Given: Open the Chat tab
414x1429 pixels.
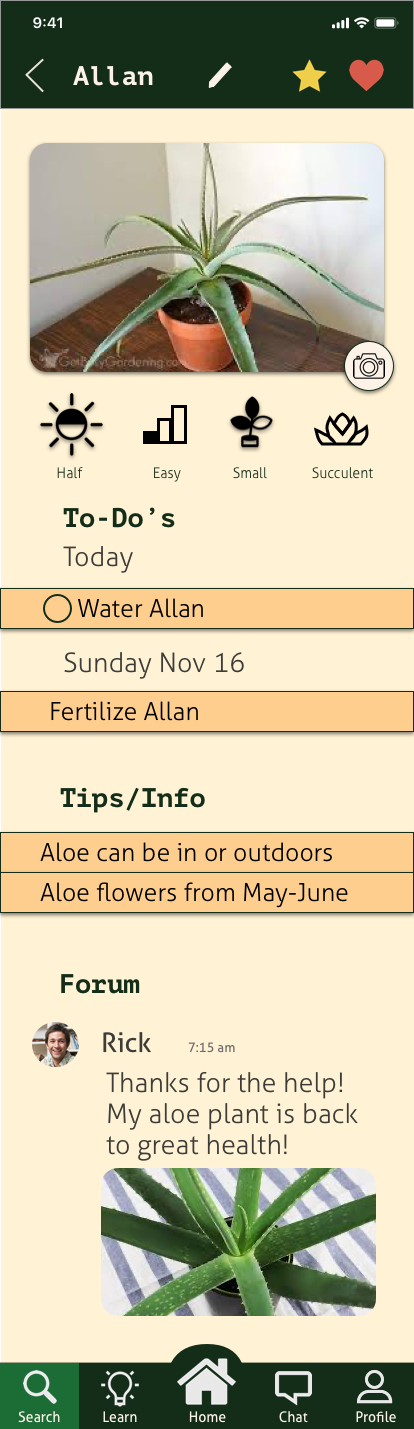Looking at the screenshot, I should coord(293,1396).
